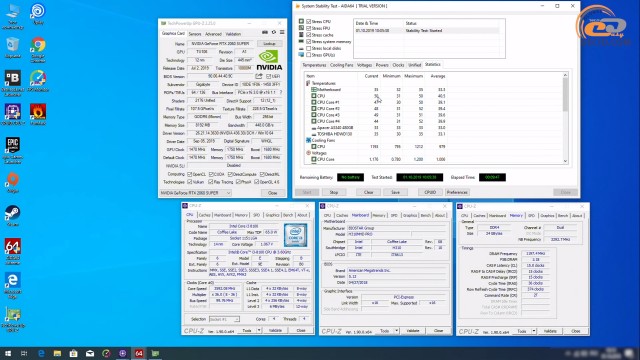This screenshot has height=360, width=640.
Task: Open the Mail app from the taskbar
Action: tap(90, 353)
